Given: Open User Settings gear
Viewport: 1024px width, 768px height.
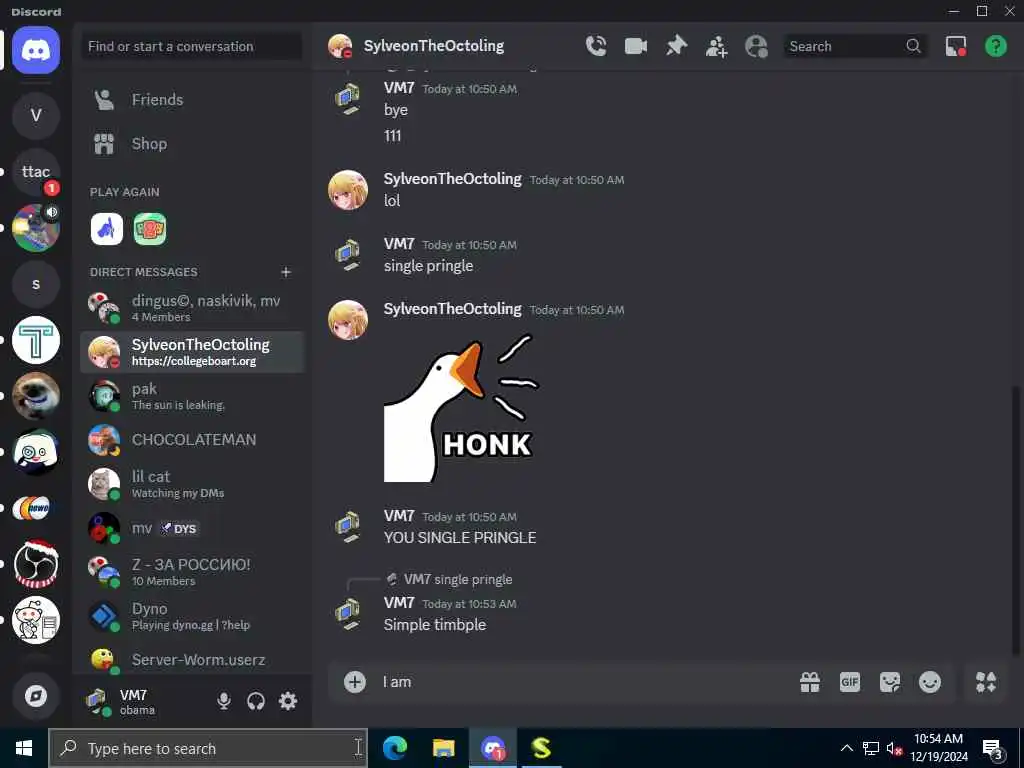Looking at the screenshot, I should point(288,701).
